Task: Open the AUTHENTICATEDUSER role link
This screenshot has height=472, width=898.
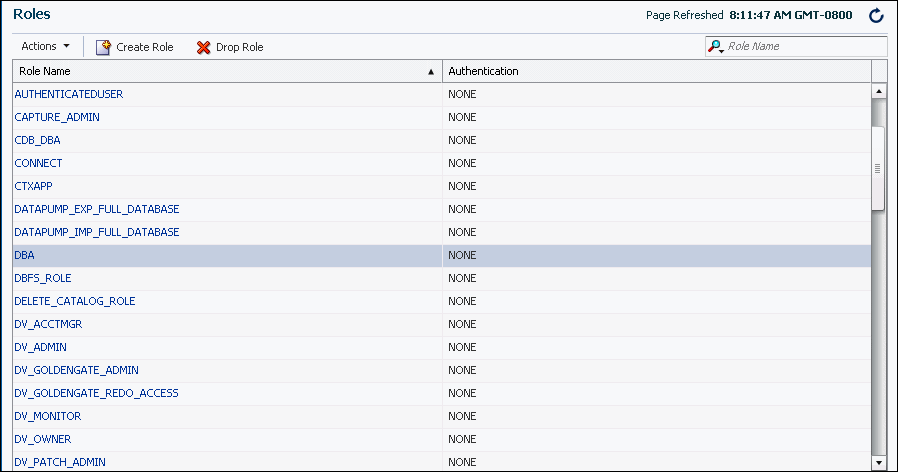Action: tap(68, 94)
